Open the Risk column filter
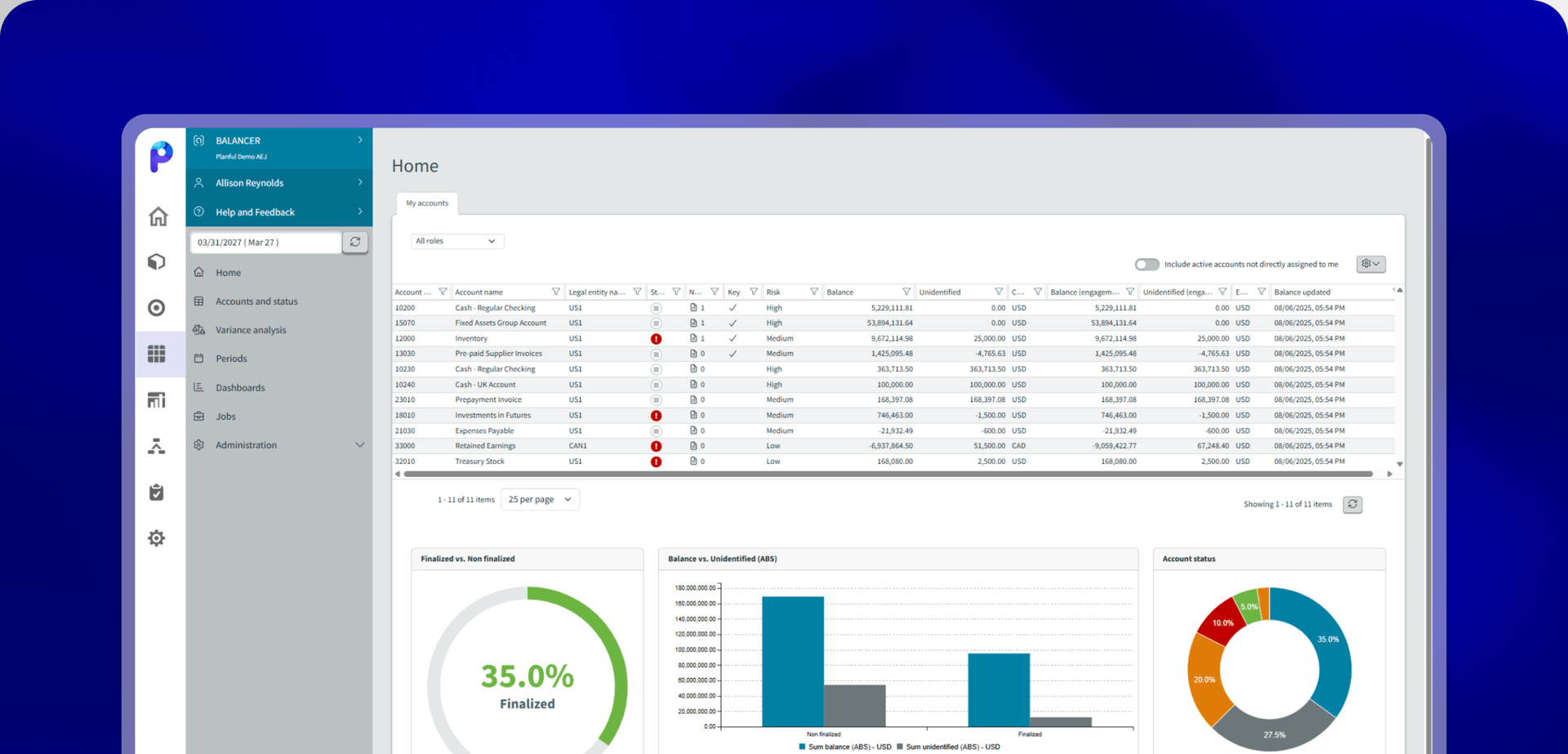Image resolution: width=1568 pixels, height=754 pixels. [x=814, y=292]
